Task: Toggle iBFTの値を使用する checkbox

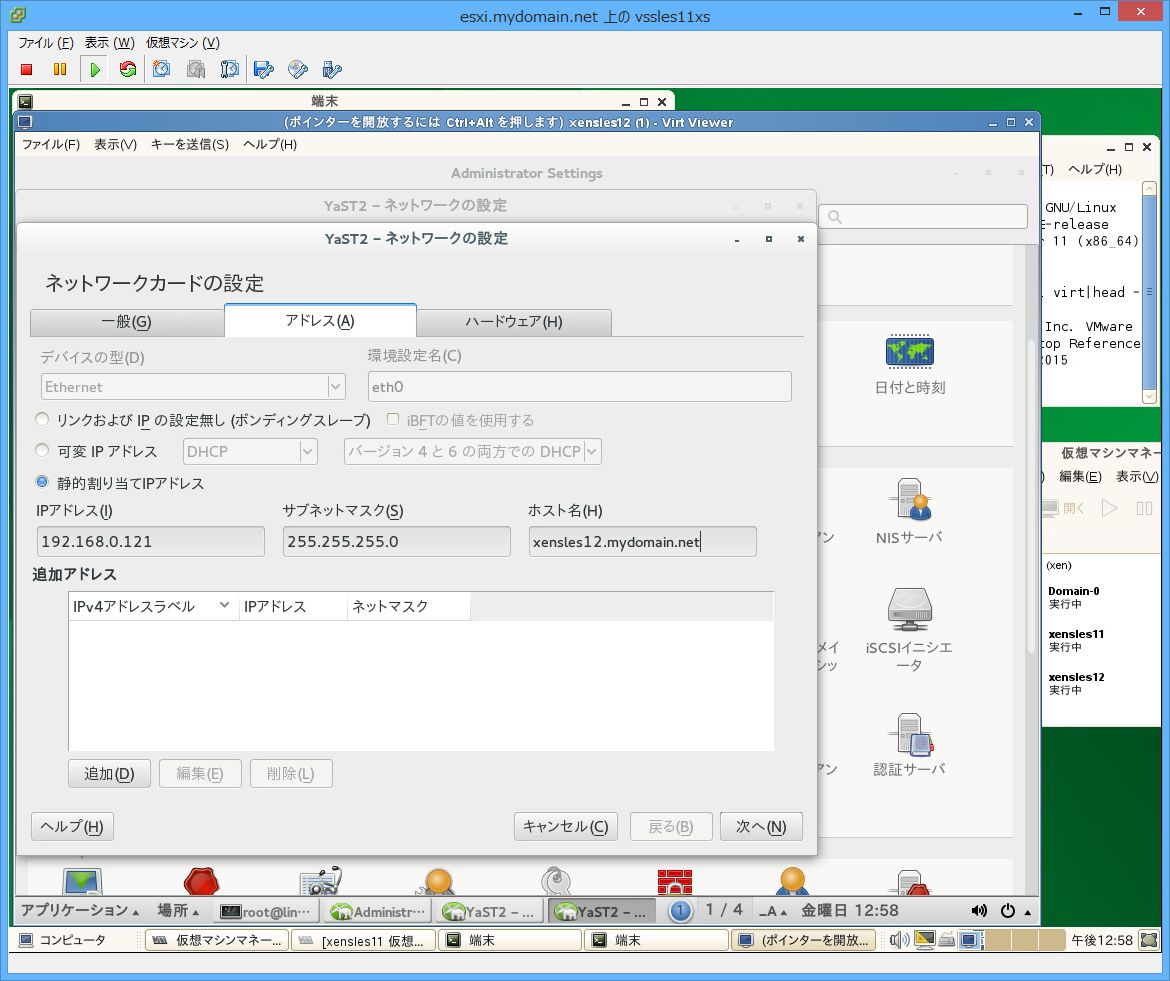Action: (x=393, y=419)
